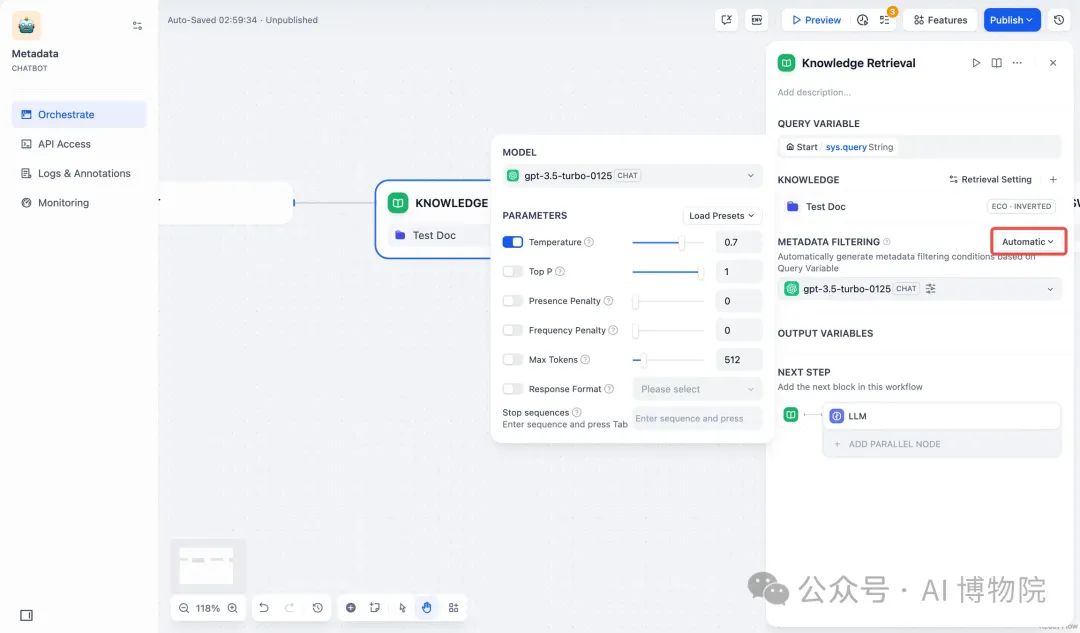Click the Metadata chatbot robot app icon
The height and width of the screenshot is (633, 1080).
(x=26, y=25)
